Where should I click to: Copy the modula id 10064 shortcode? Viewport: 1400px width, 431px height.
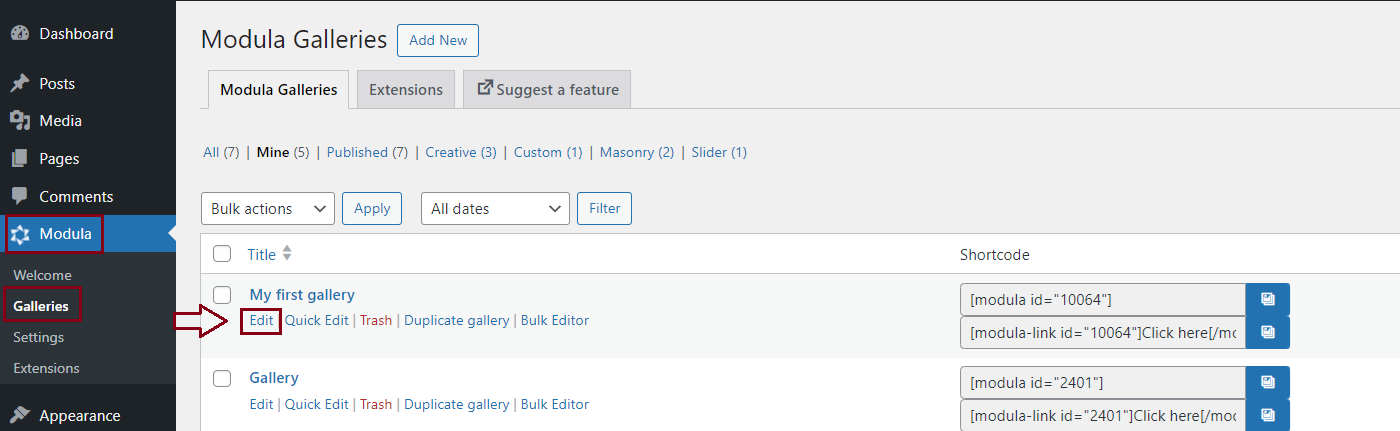tap(1267, 299)
